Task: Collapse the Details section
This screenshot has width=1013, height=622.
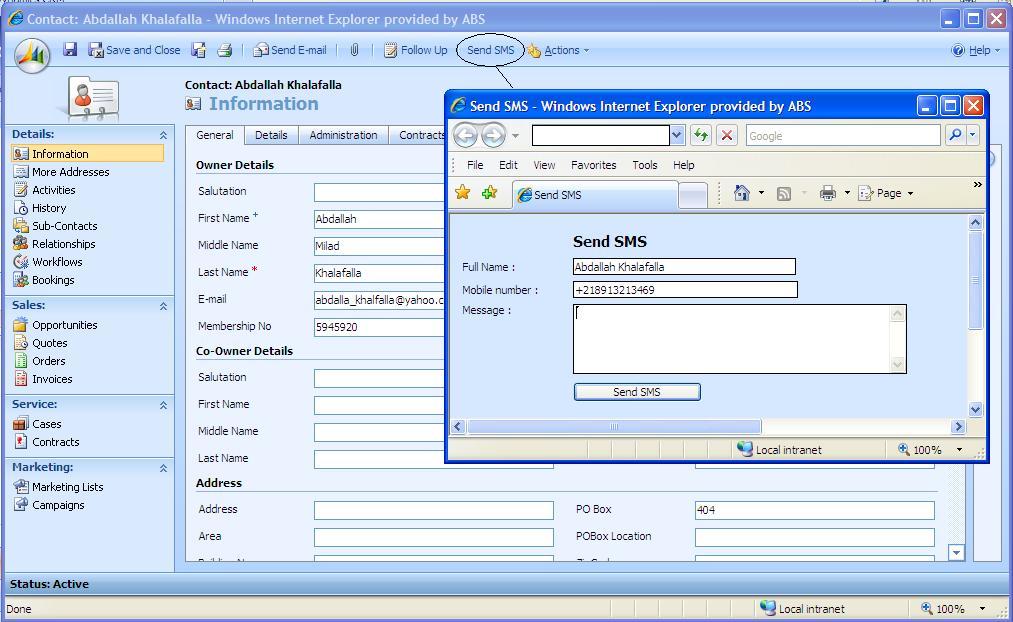Action: coord(163,133)
